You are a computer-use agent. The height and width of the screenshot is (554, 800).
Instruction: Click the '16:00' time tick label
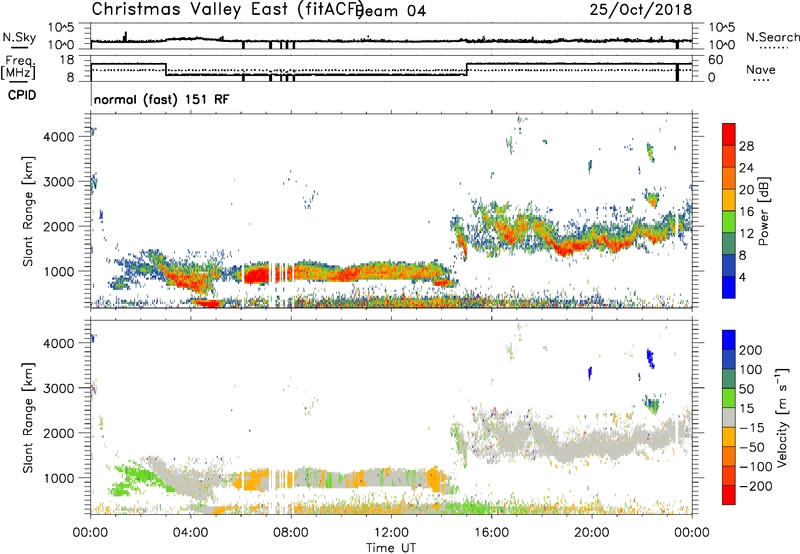pyautogui.click(x=491, y=533)
